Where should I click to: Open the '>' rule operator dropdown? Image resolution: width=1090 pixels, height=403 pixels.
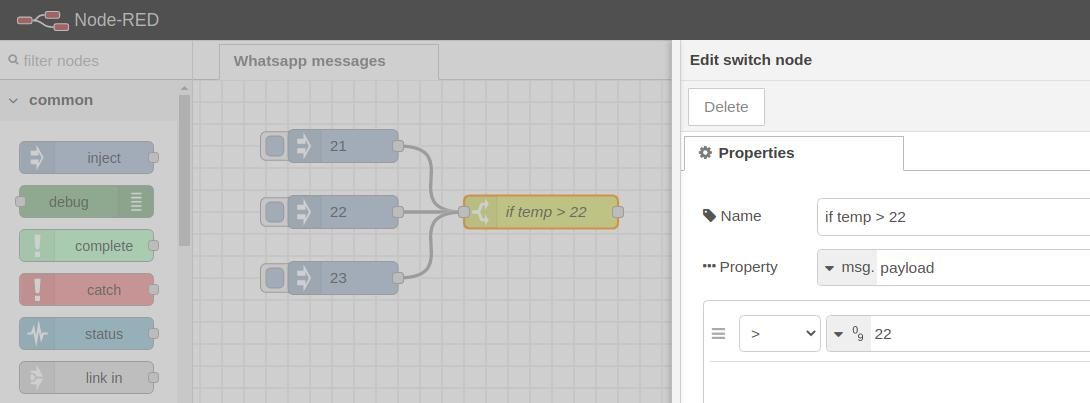click(780, 334)
